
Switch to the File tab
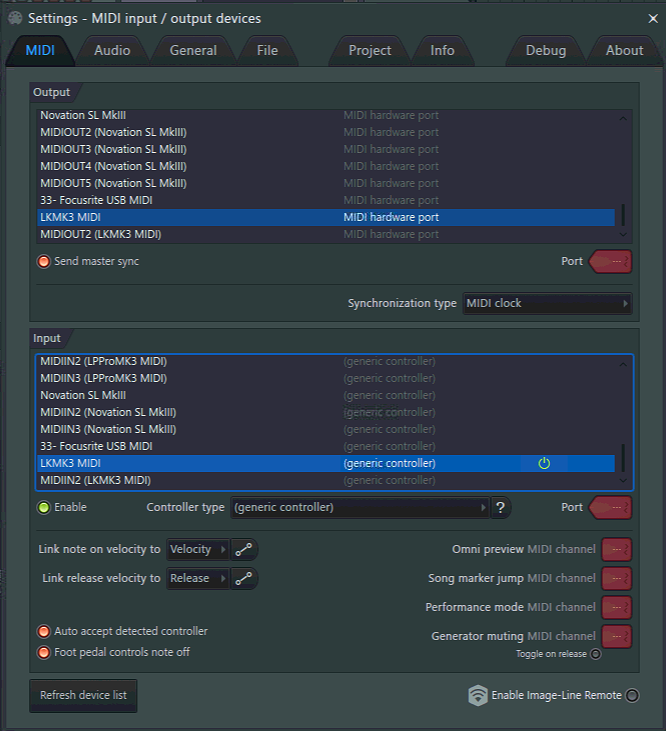pos(267,50)
